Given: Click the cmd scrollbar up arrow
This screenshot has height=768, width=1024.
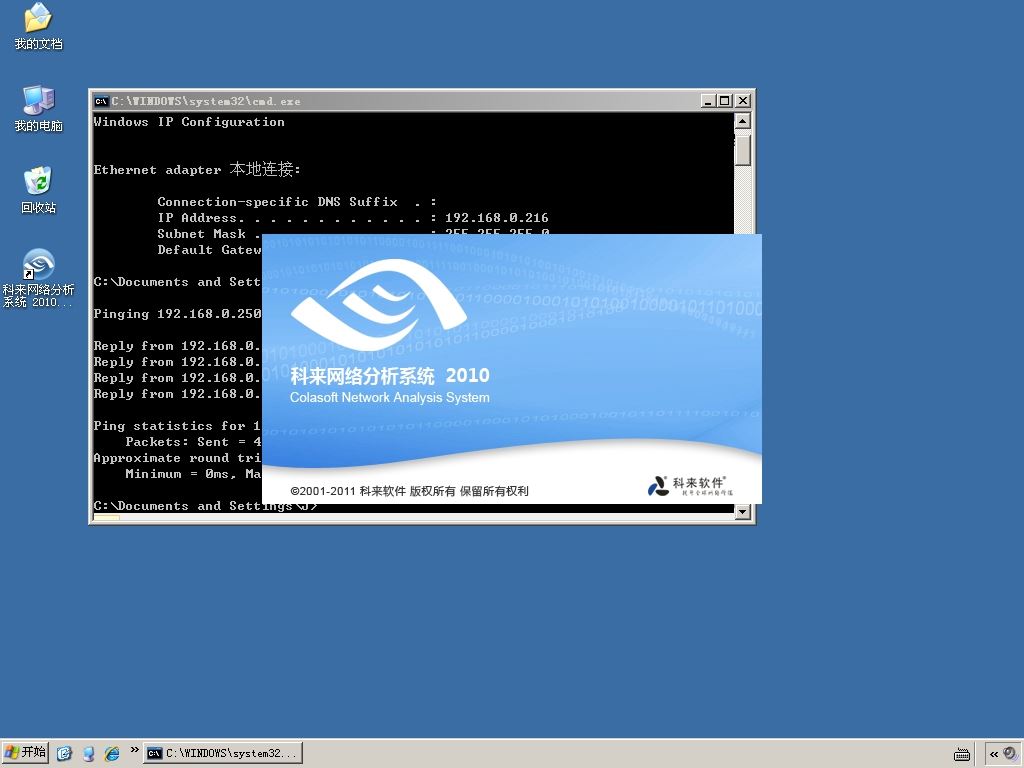Looking at the screenshot, I should click(742, 121).
